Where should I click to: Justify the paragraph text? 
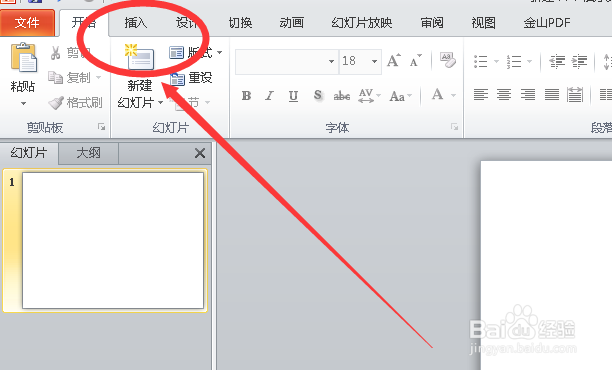point(552,95)
